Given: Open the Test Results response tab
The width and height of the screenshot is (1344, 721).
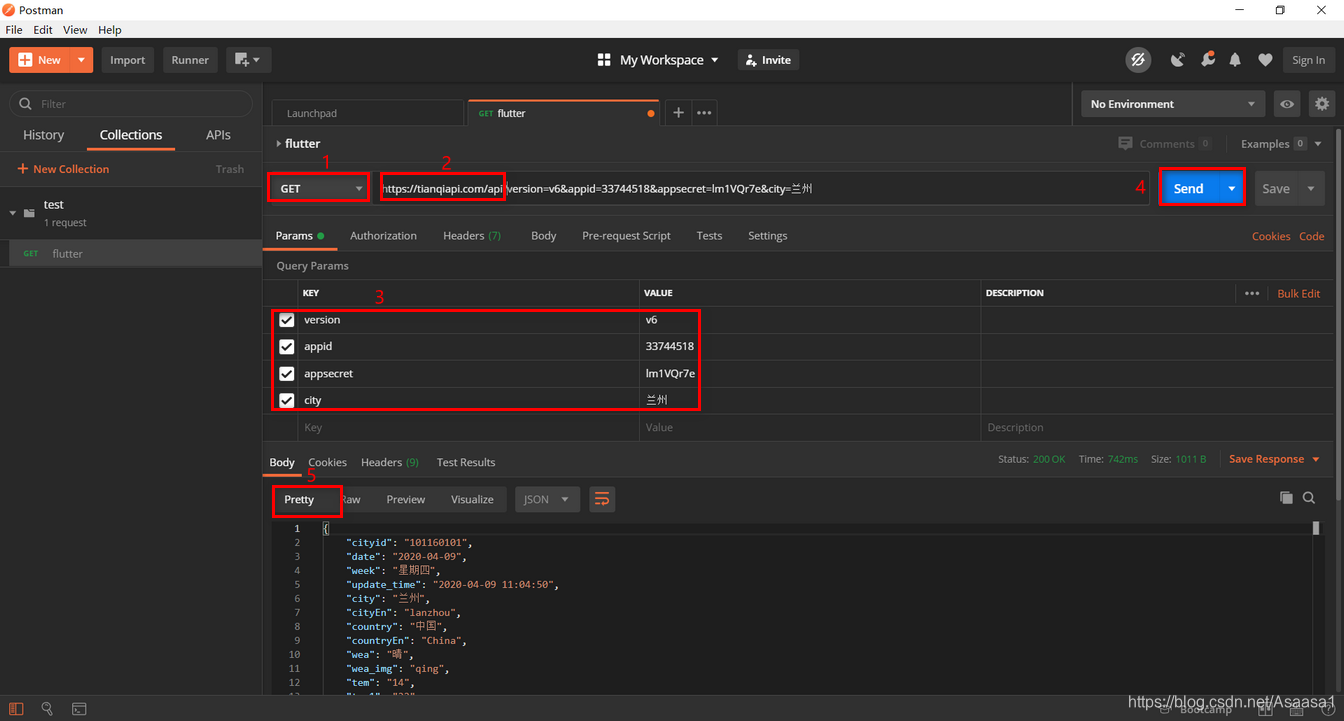Looking at the screenshot, I should coord(466,462).
